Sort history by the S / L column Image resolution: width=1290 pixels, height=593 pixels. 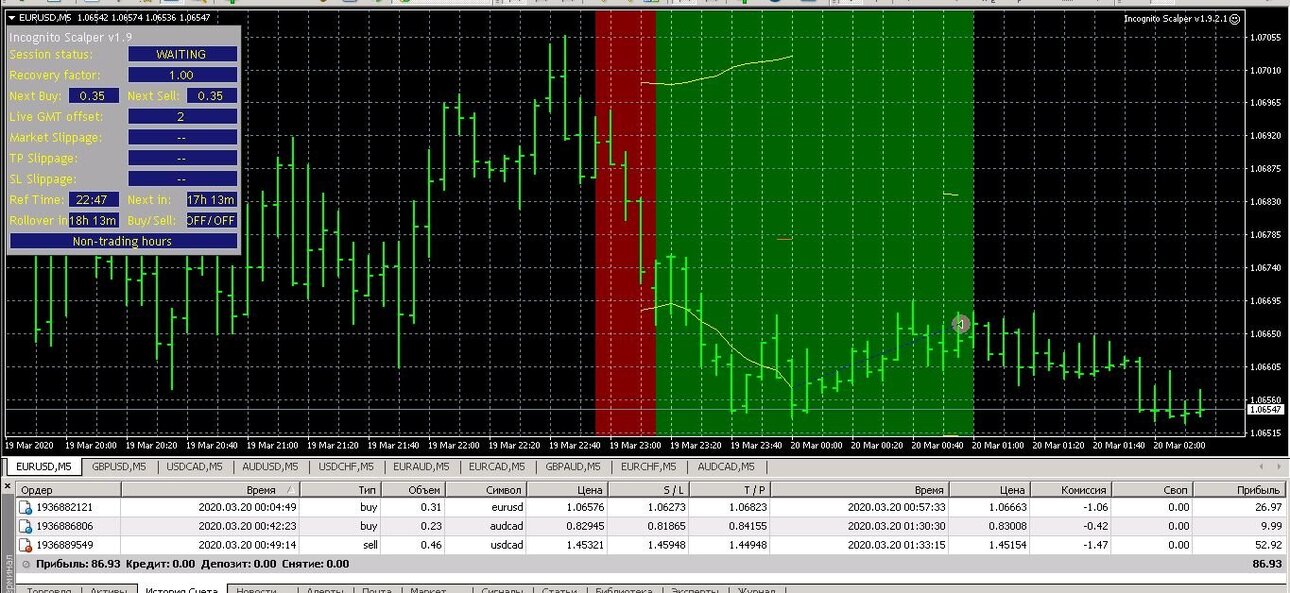(x=647, y=490)
